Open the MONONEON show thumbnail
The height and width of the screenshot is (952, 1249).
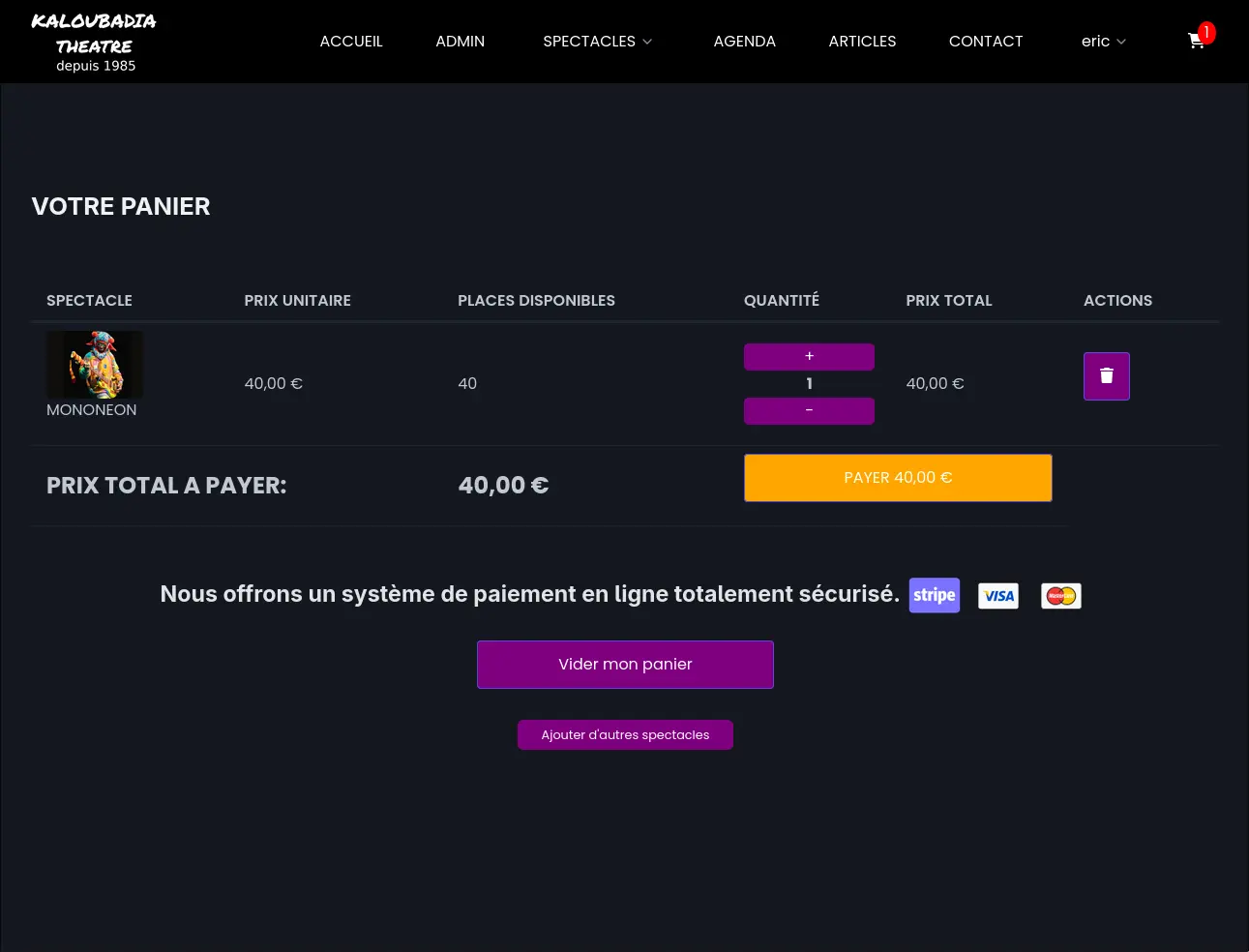click(95, 365)
